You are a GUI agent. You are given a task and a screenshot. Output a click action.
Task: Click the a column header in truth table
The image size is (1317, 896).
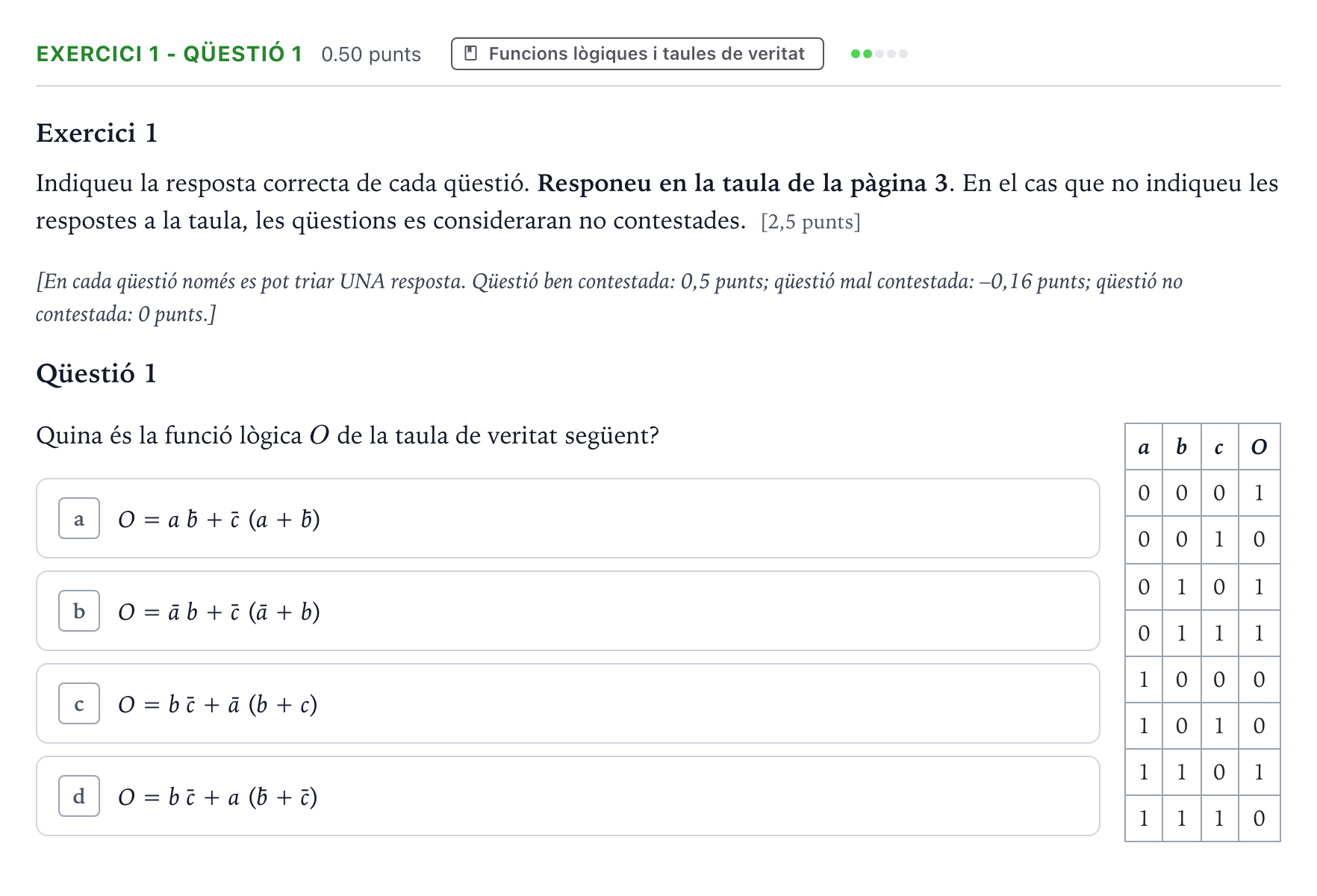[x=1144, y=447]
